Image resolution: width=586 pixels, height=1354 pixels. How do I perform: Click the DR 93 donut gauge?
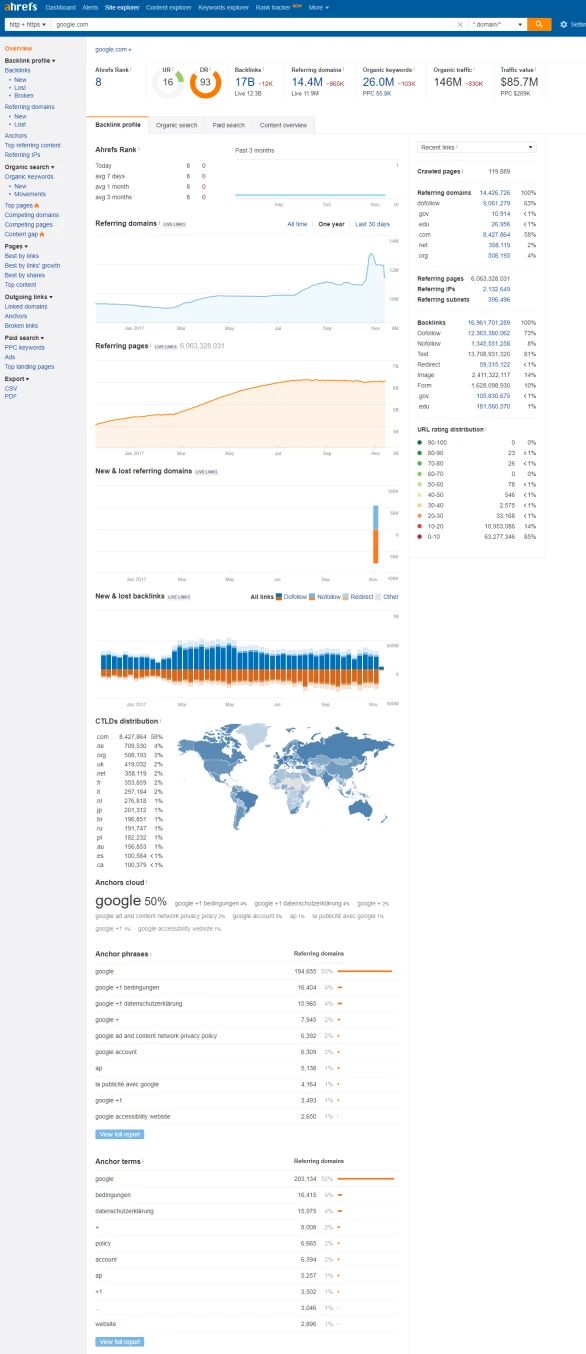point(205,83)
